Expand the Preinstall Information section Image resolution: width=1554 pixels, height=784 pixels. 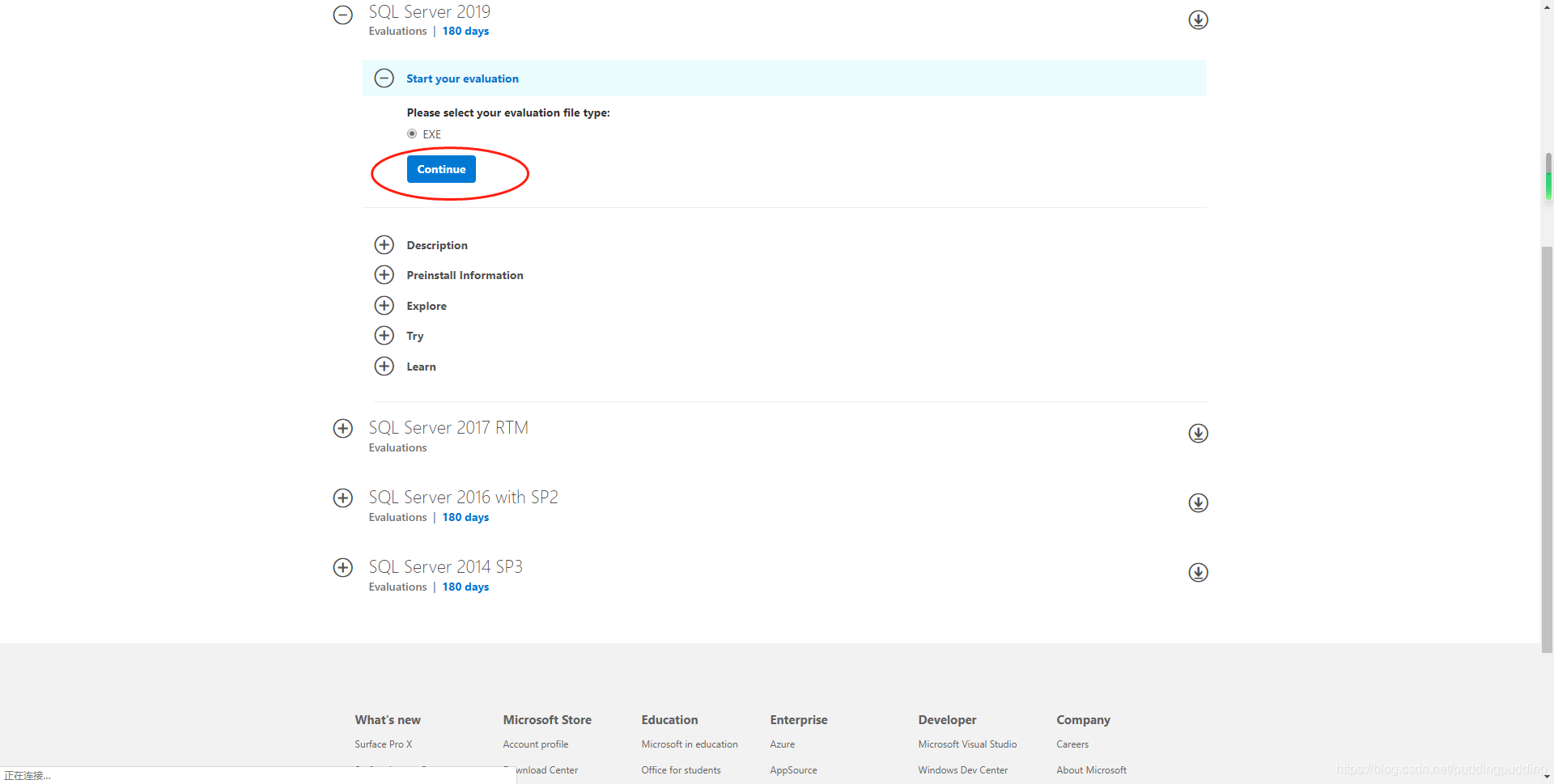(384, 275)
